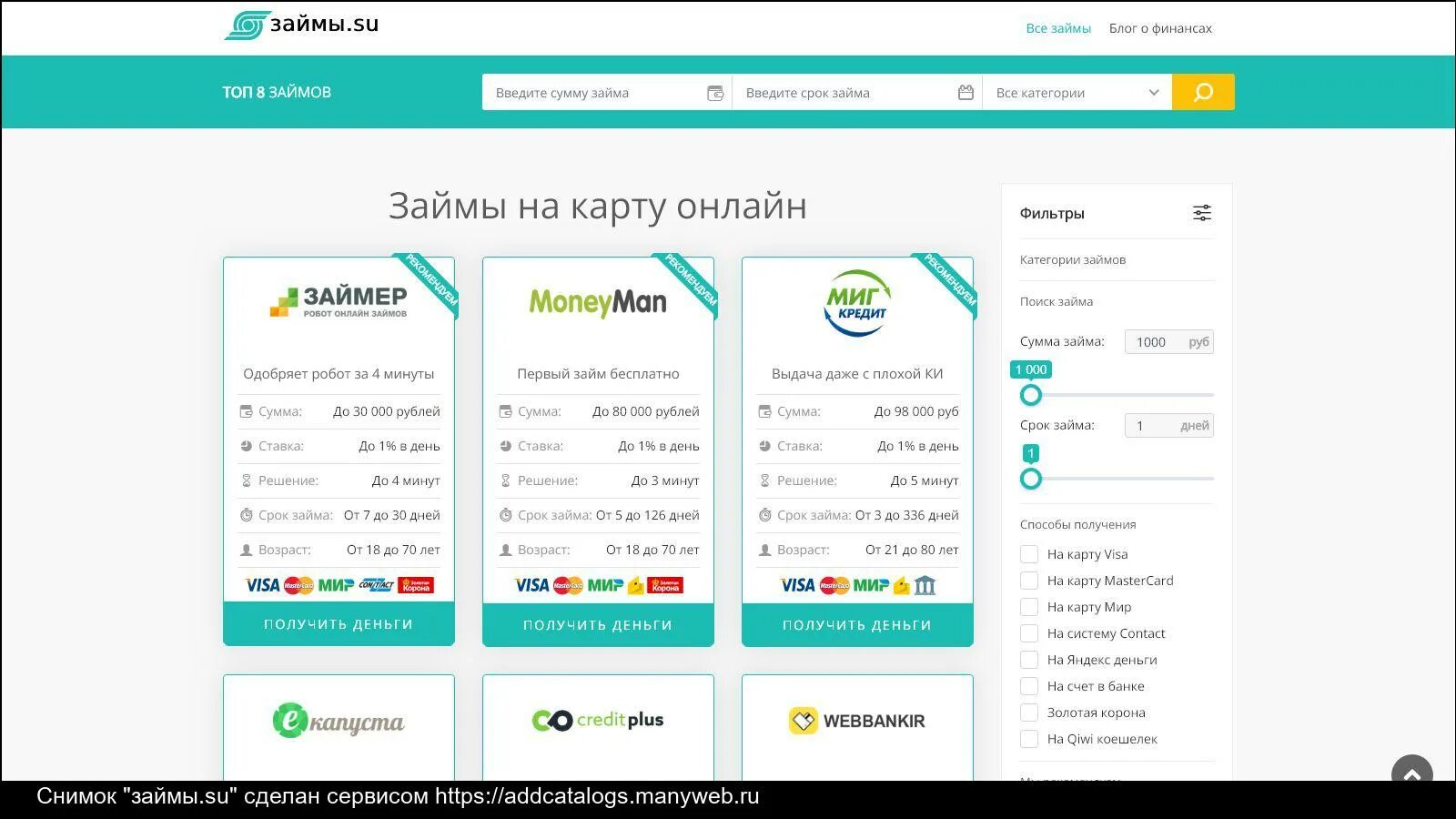Click the Фильтры panel title
The image size is (1456, 819).
coord(1052,213)
